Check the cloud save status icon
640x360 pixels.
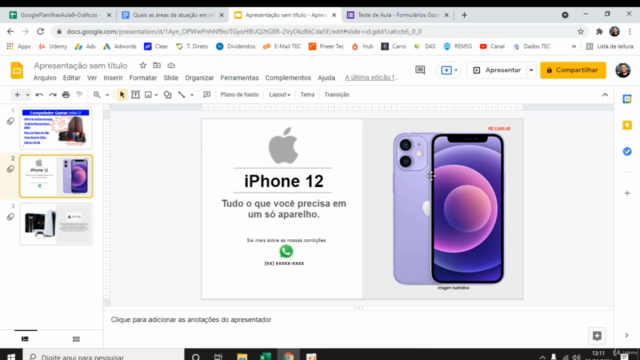coord(171,65)
